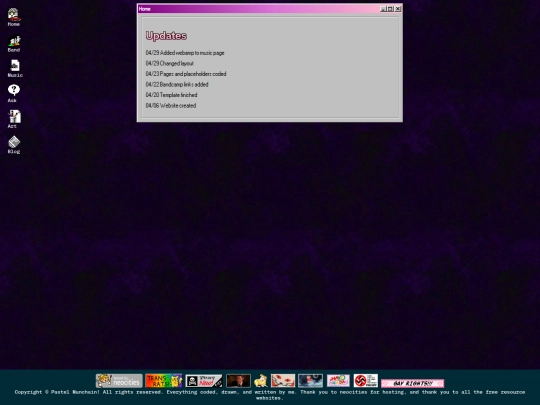Screen dimensions: 540x405
Task: Select the '04/22 Bandcamp links added' entry
Action: (x=177, y=84)
